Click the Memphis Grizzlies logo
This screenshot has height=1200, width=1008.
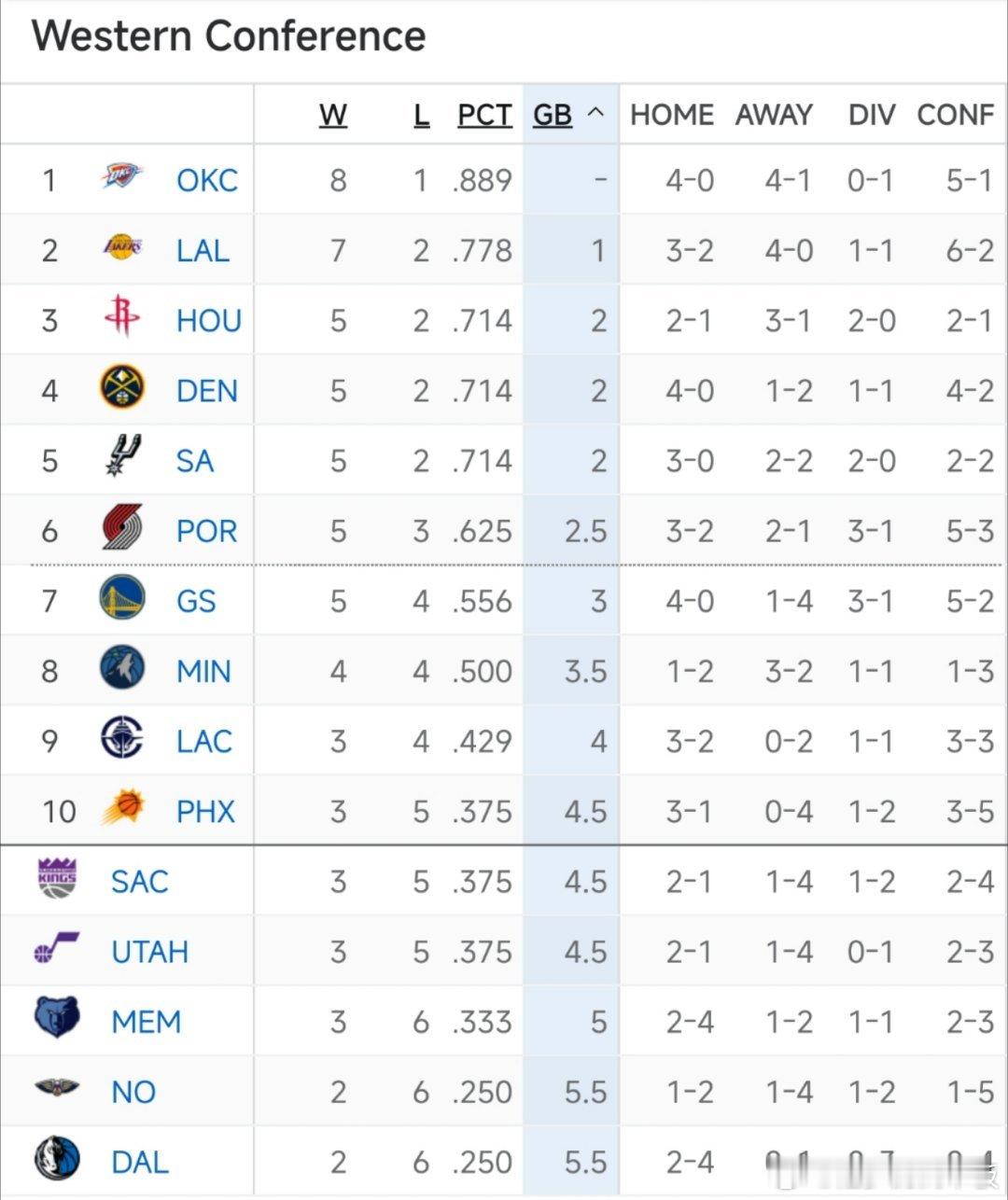point(57,1018)
